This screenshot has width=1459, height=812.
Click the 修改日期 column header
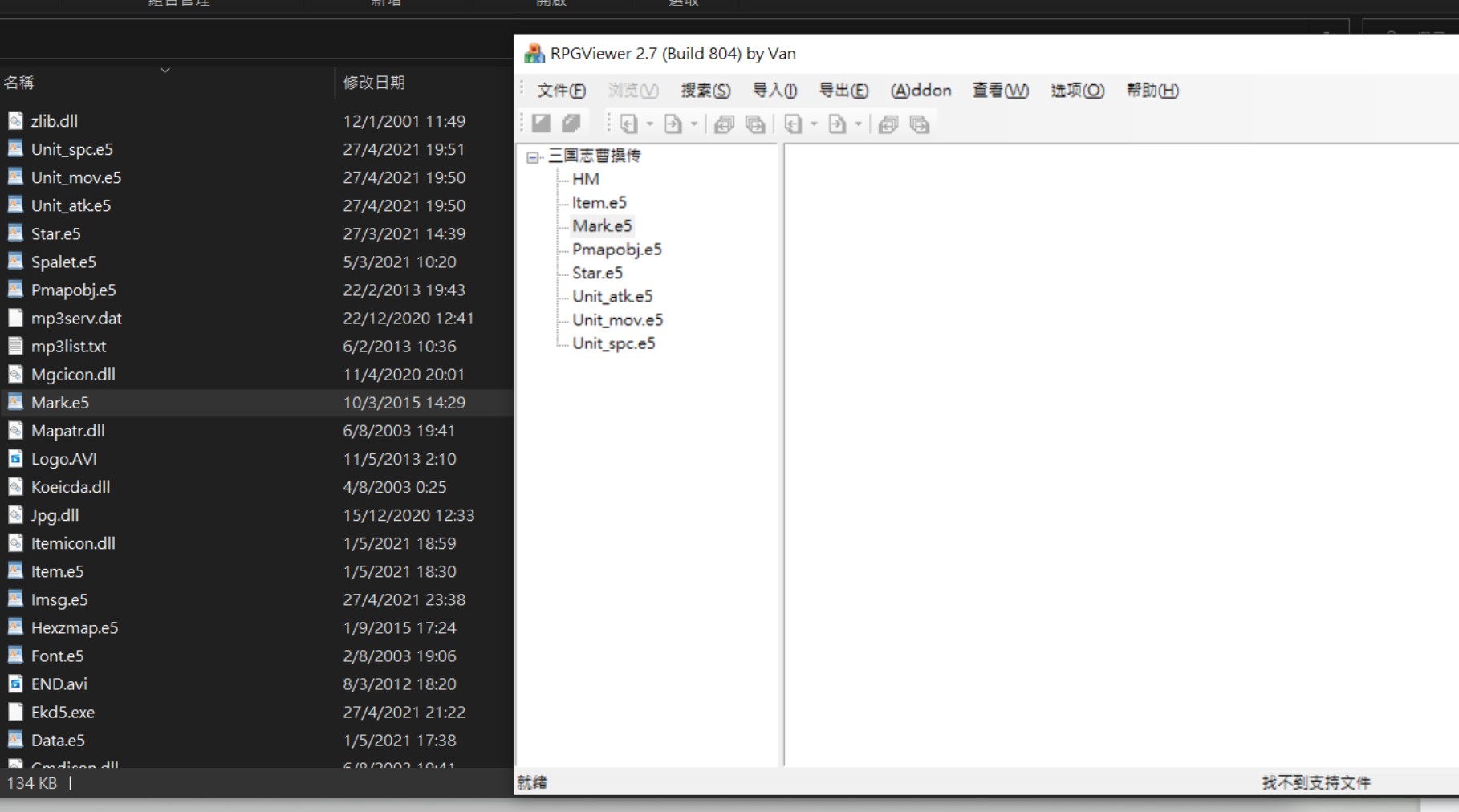click(374, 83)
